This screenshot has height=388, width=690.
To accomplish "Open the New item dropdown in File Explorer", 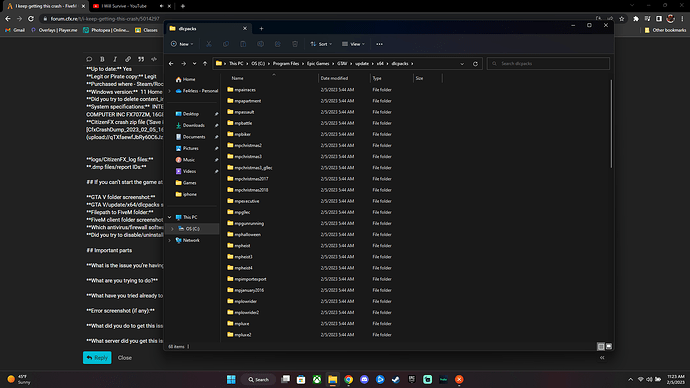I will tap(182, 44).
